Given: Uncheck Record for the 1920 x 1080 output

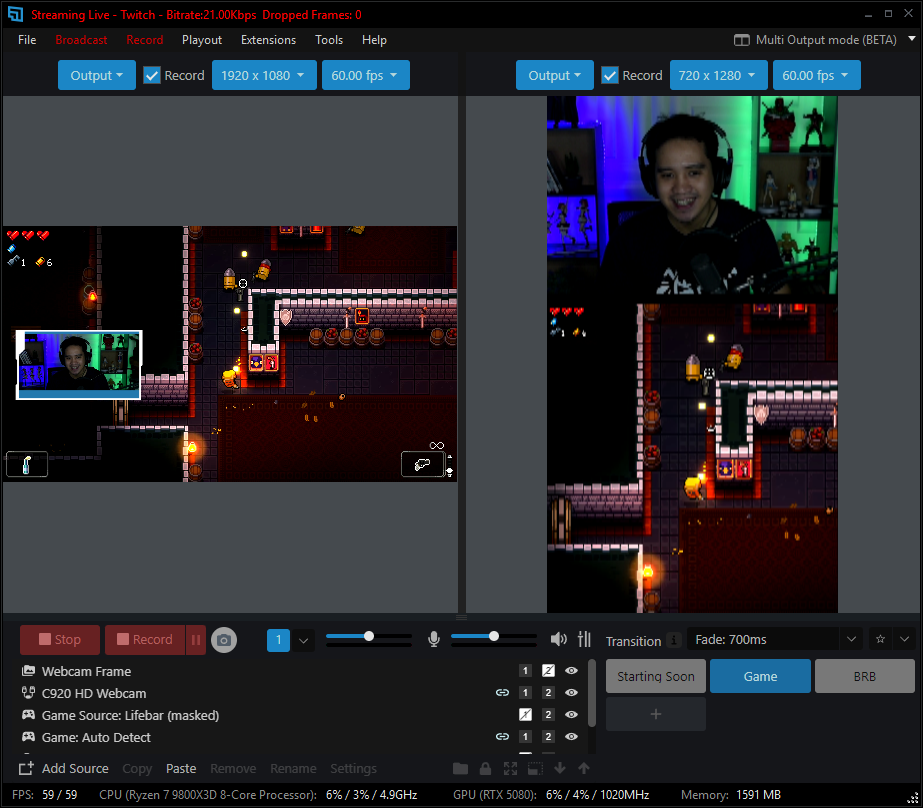Looking at the screenshot, I should [152, 75].
